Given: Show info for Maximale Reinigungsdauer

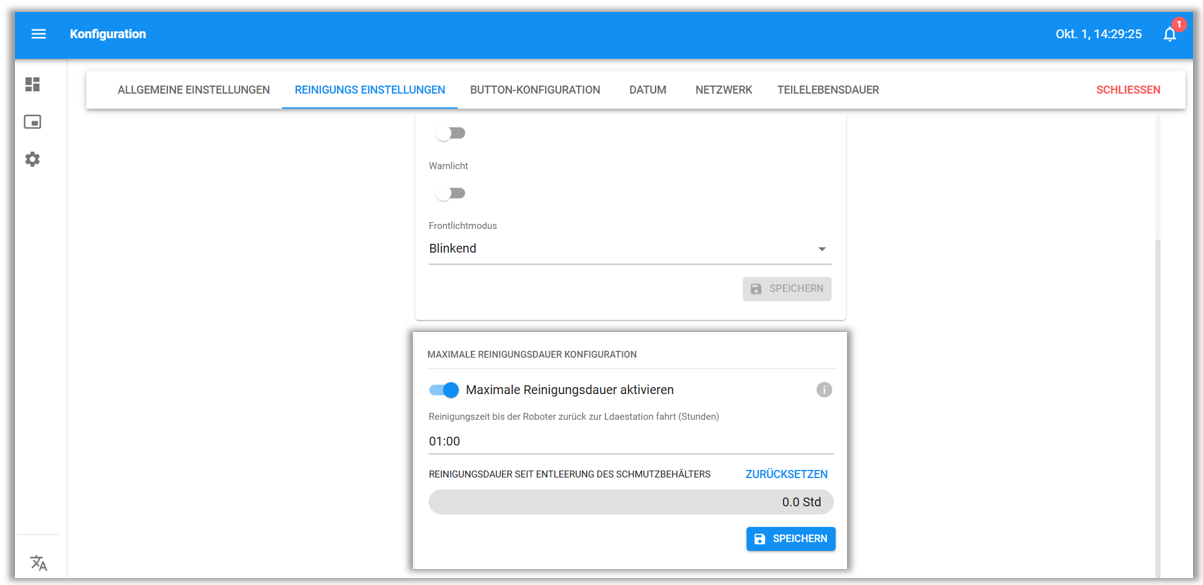Looking at the screenshot, I should tap(824, 390).
